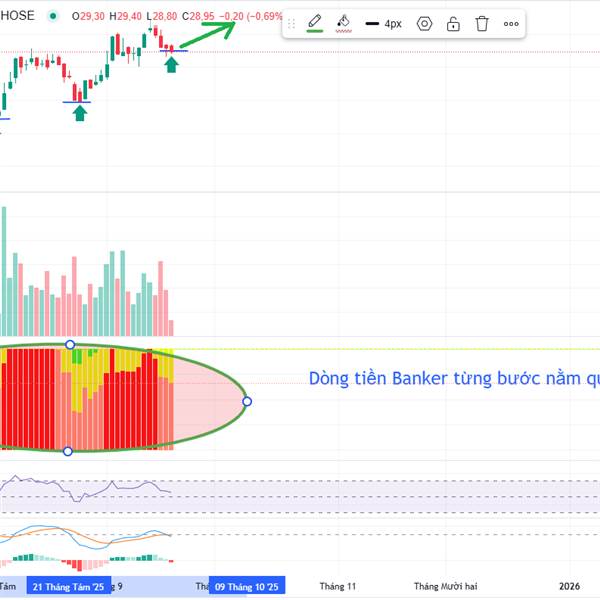Lock the drawing with the padlock icon
600x600 pixels.
click(453, 24)
